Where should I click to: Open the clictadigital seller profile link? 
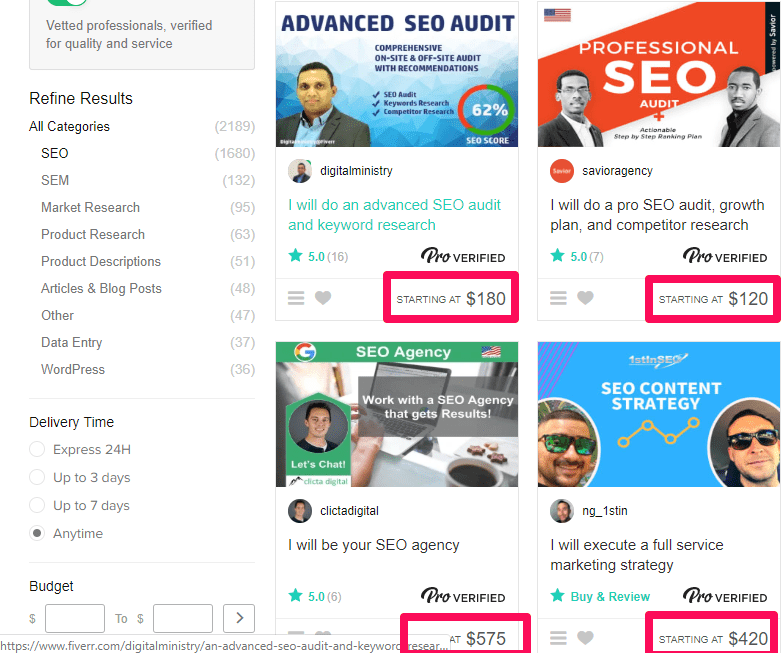(349, 511)
